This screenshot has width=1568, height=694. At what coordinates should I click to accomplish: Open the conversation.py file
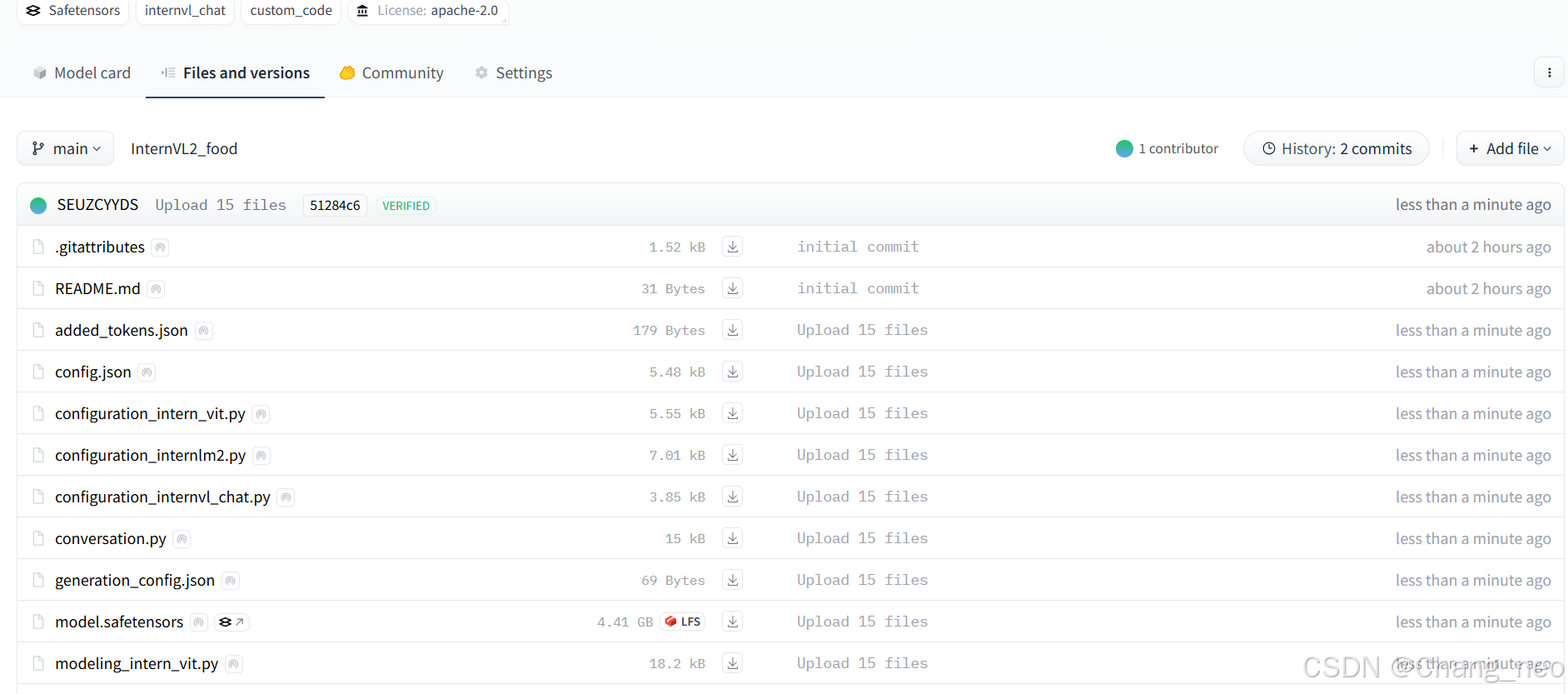111,538
